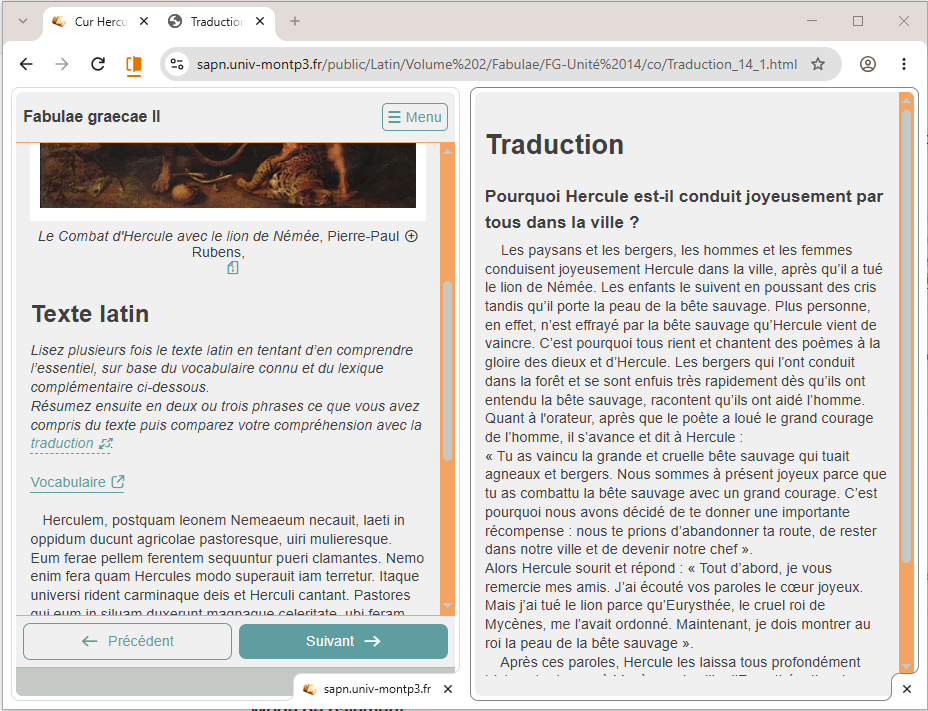The width and height of the screenshot is (928, 711).
Task: Click the site info icon in address bar
Action: (176, 64)
